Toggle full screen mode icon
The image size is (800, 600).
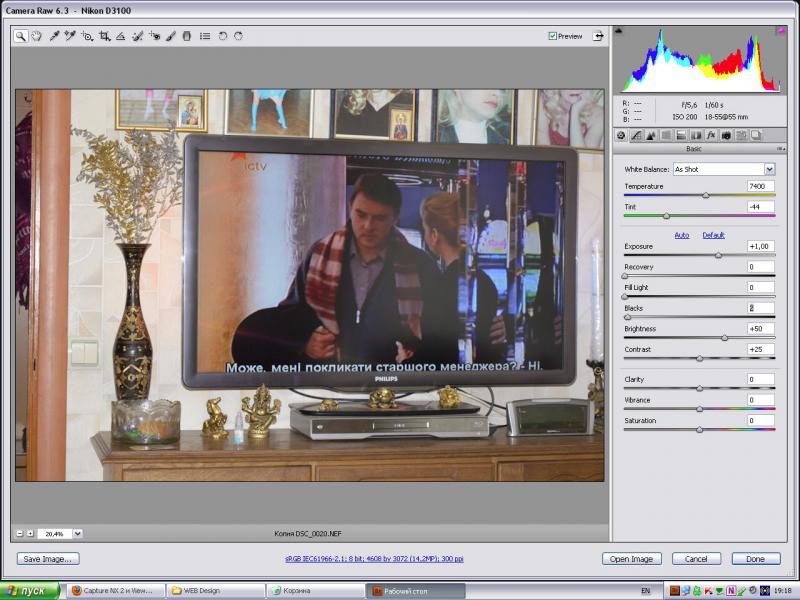click(x=598, y=36)
